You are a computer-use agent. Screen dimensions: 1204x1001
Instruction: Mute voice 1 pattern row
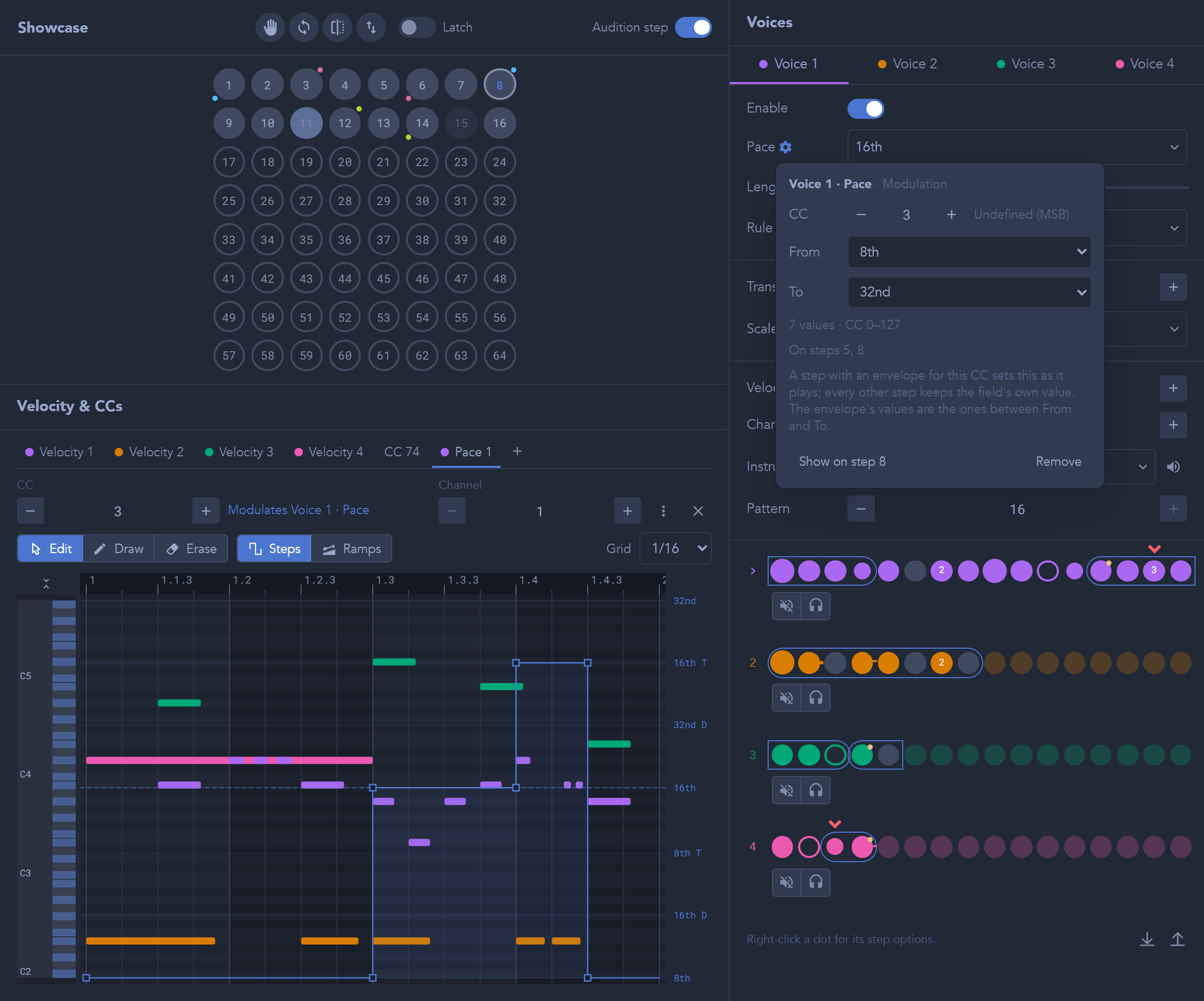(x=787, y=606)
